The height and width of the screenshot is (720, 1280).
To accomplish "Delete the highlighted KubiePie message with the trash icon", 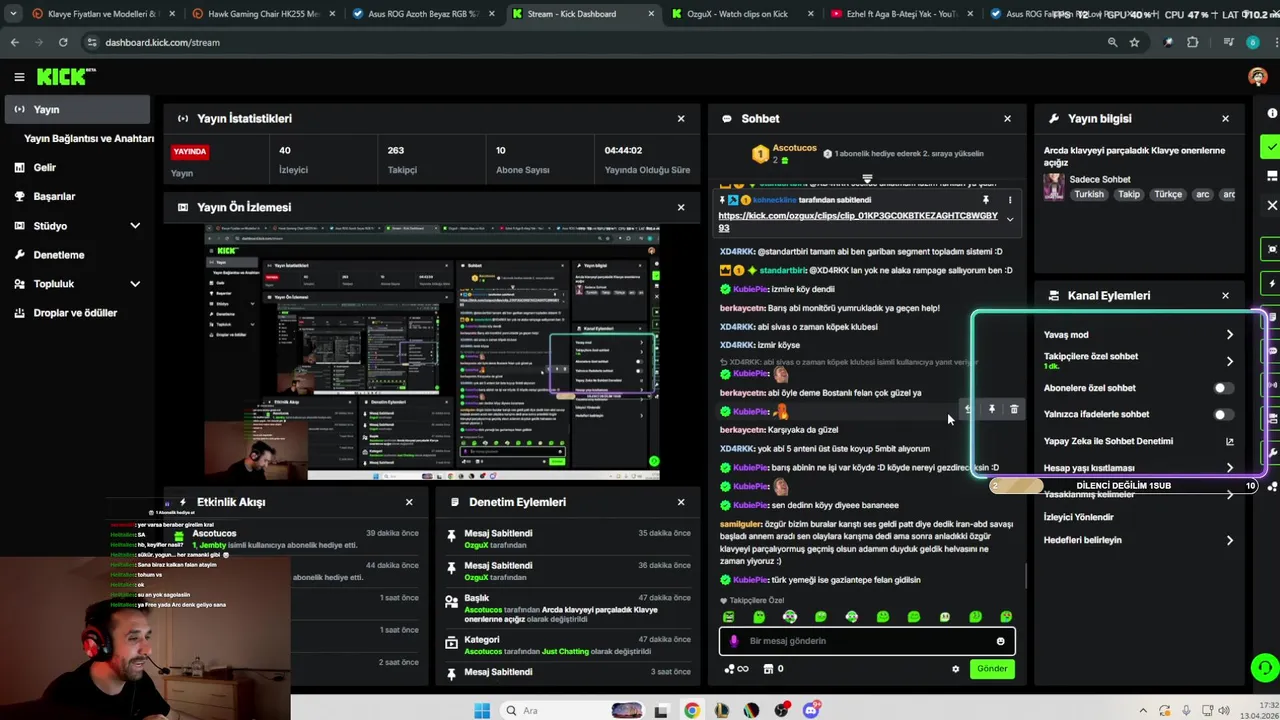I will coord(1014,409).
